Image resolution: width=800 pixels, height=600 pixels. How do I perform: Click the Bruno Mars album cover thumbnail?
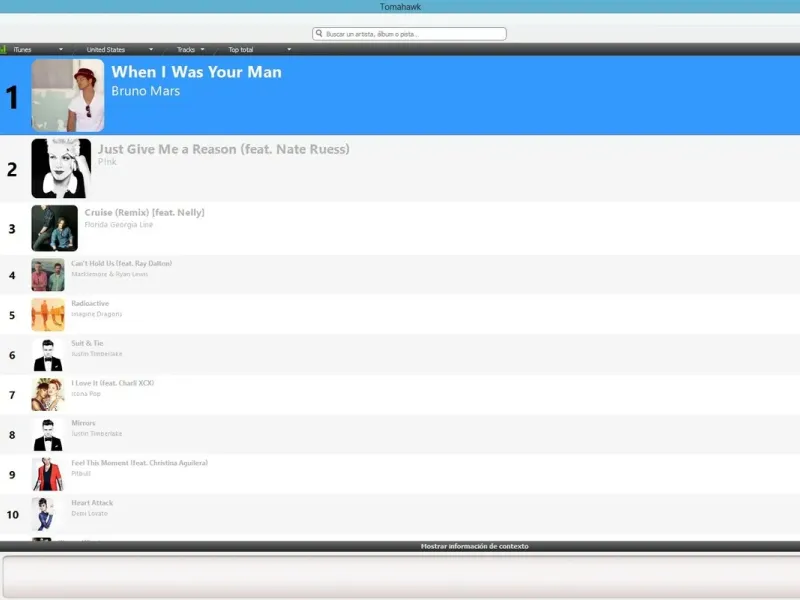pos(68,95)
